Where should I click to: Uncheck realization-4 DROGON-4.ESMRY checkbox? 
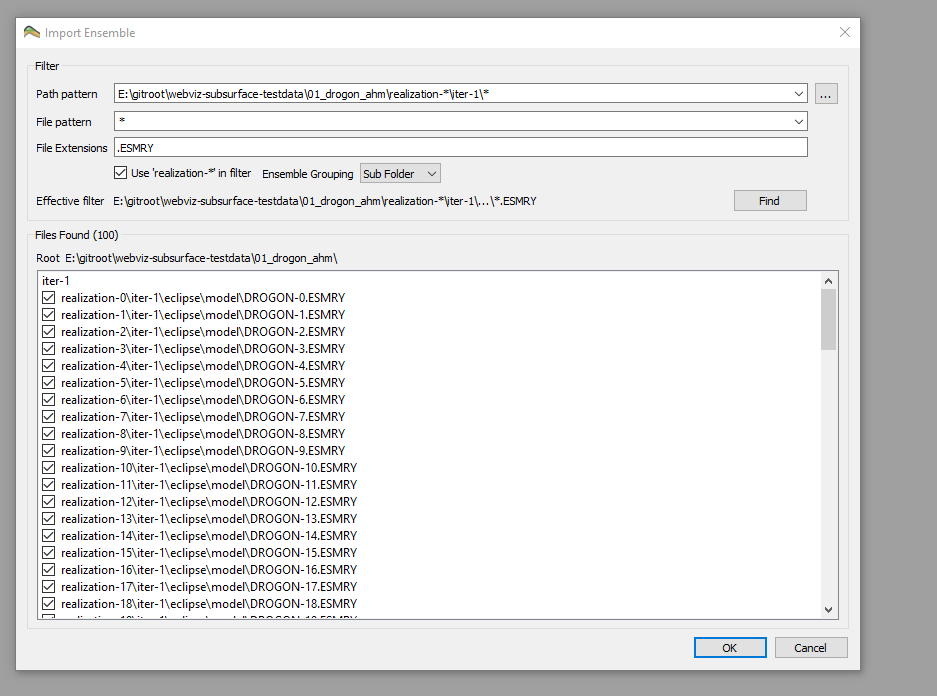(x=49, y=366)
